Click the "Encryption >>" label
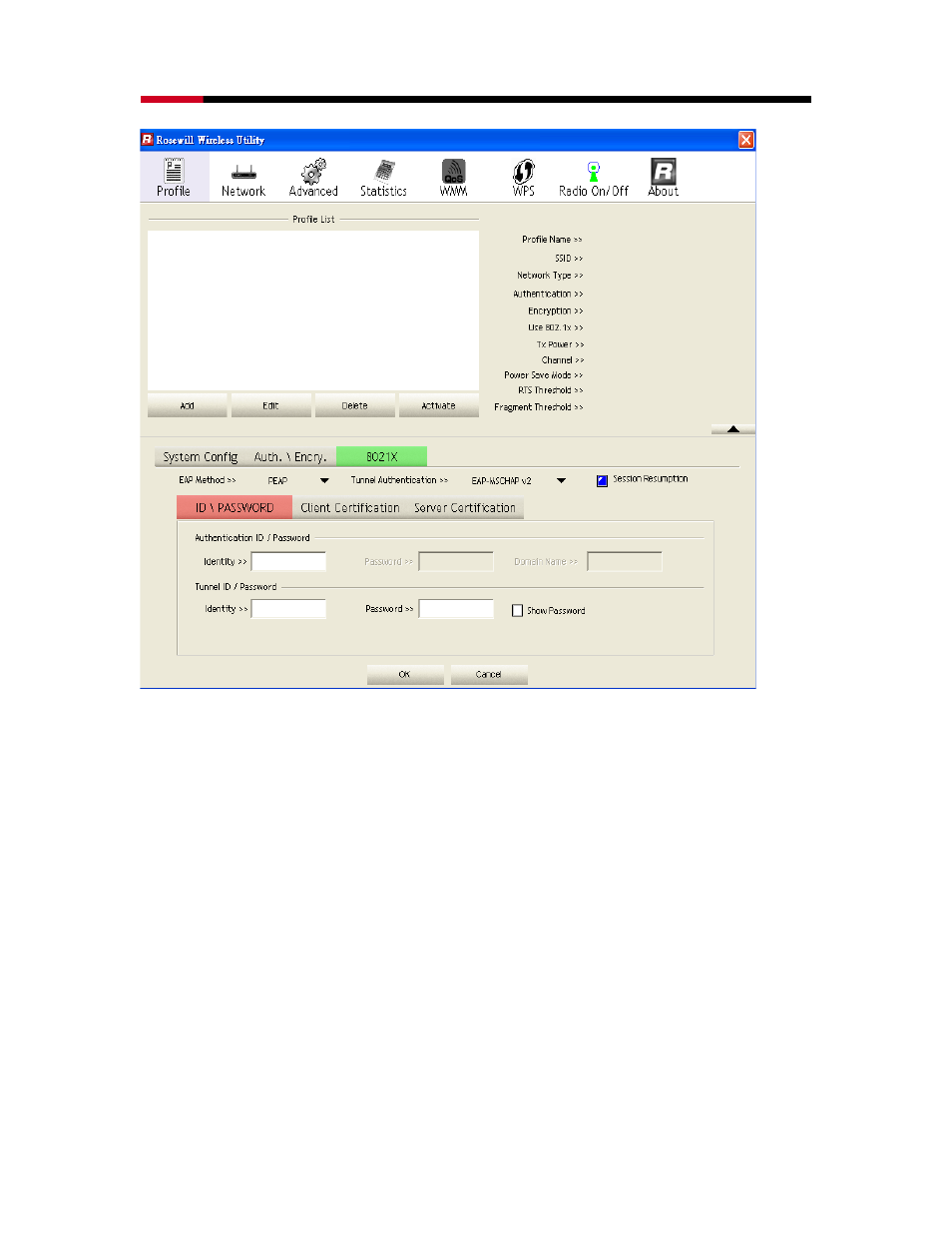 556,311
